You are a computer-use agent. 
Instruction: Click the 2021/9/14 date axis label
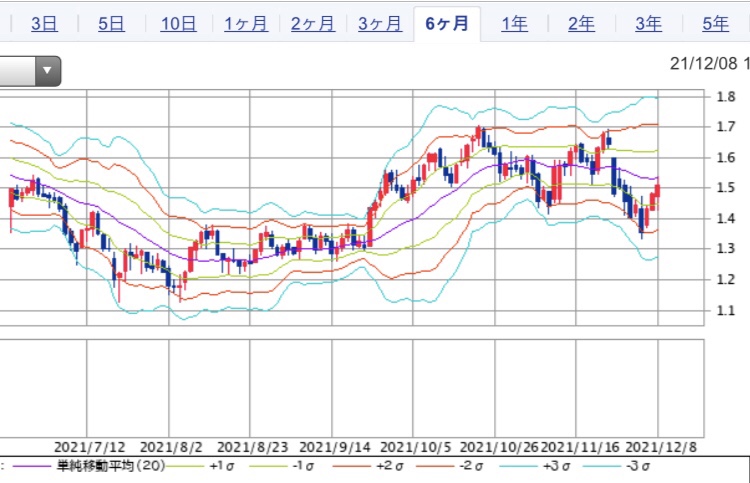coord(335,448)
